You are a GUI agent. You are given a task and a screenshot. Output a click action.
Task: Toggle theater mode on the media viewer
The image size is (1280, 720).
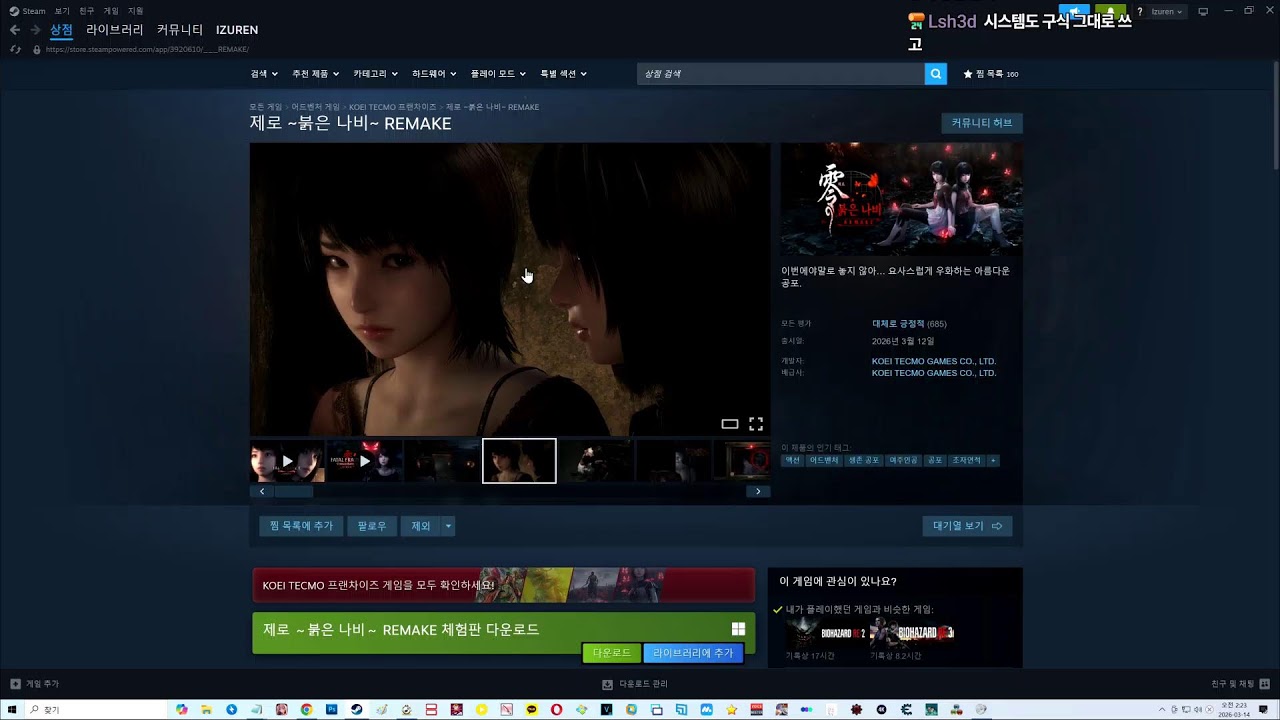[x=730, y=424]
